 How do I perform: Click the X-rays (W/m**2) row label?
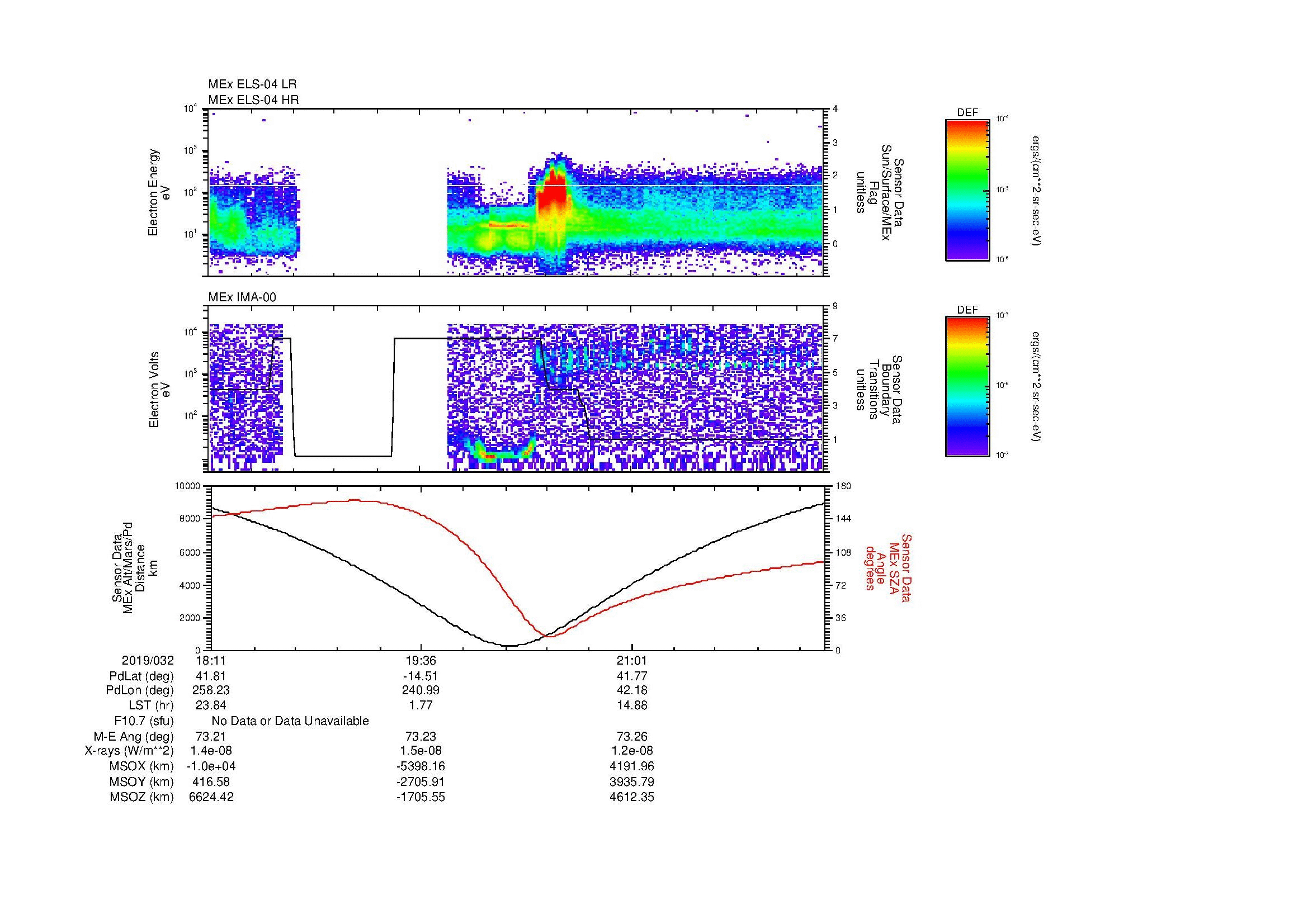129,751
